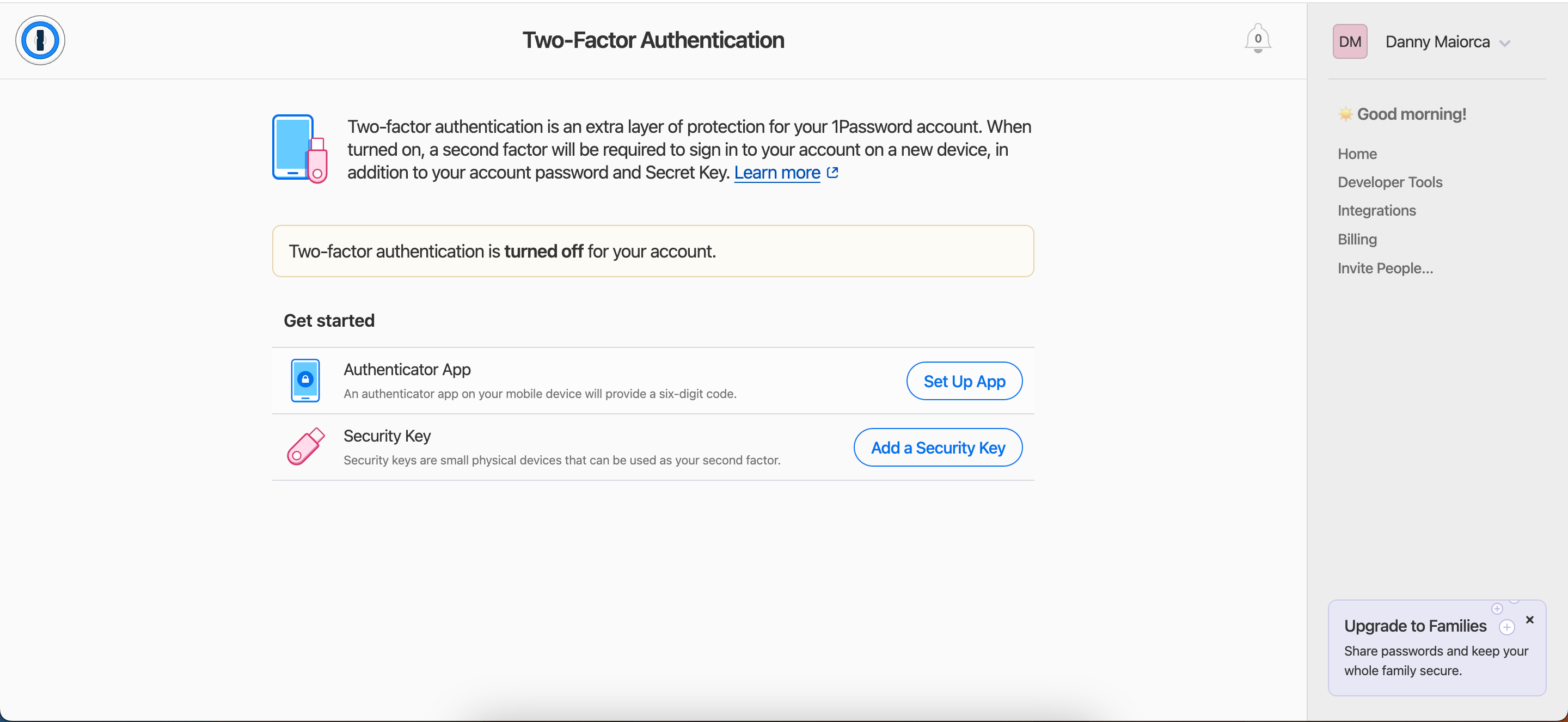Click Billing menu item
Viewport: 1568px width, 722px height.
click(x=1358, y=239)
